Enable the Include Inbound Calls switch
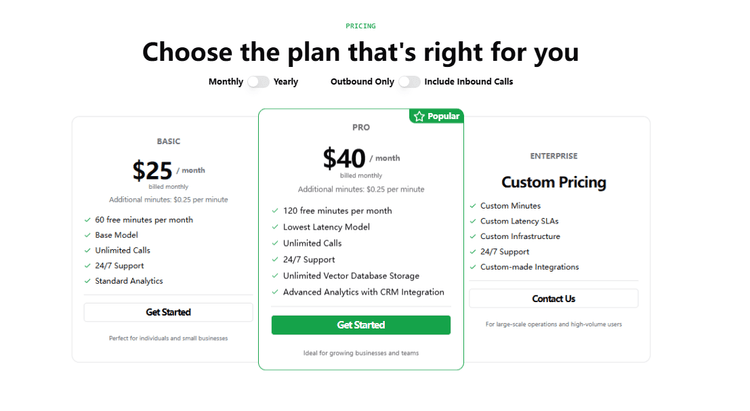 click(409, 82)
